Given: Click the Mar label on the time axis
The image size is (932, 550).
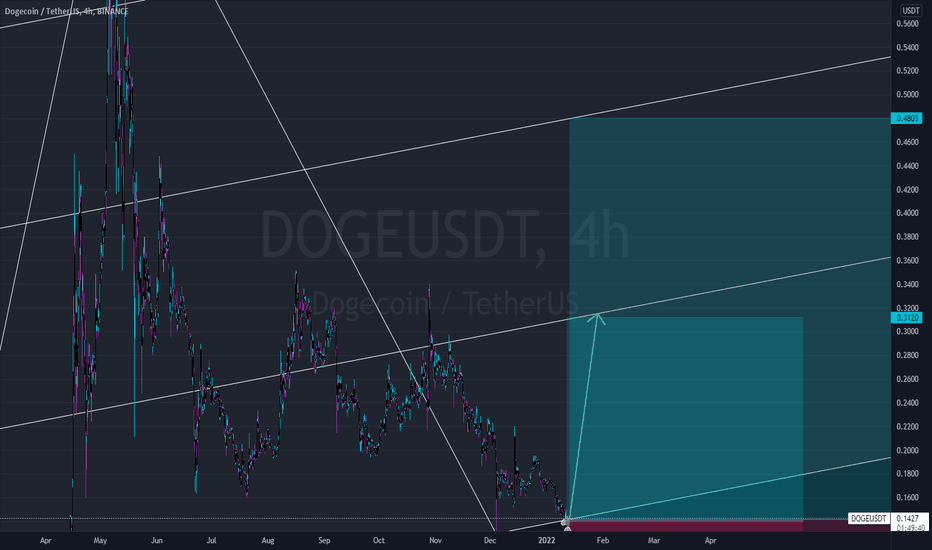Looking at the screenshot, I should tap(654, 540).
